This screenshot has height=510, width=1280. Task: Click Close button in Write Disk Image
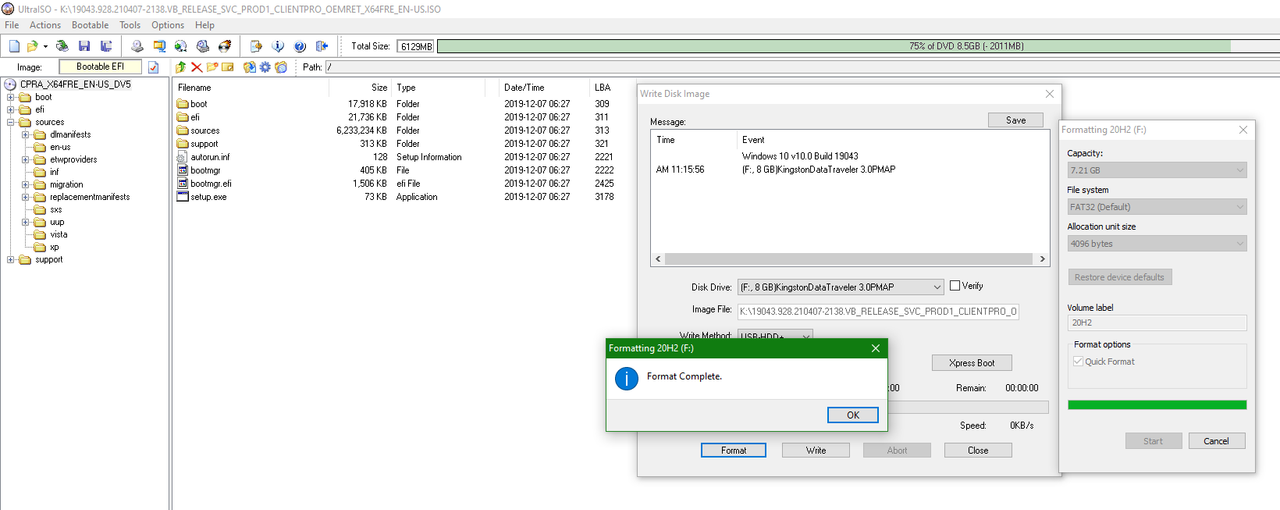[978, 450]
